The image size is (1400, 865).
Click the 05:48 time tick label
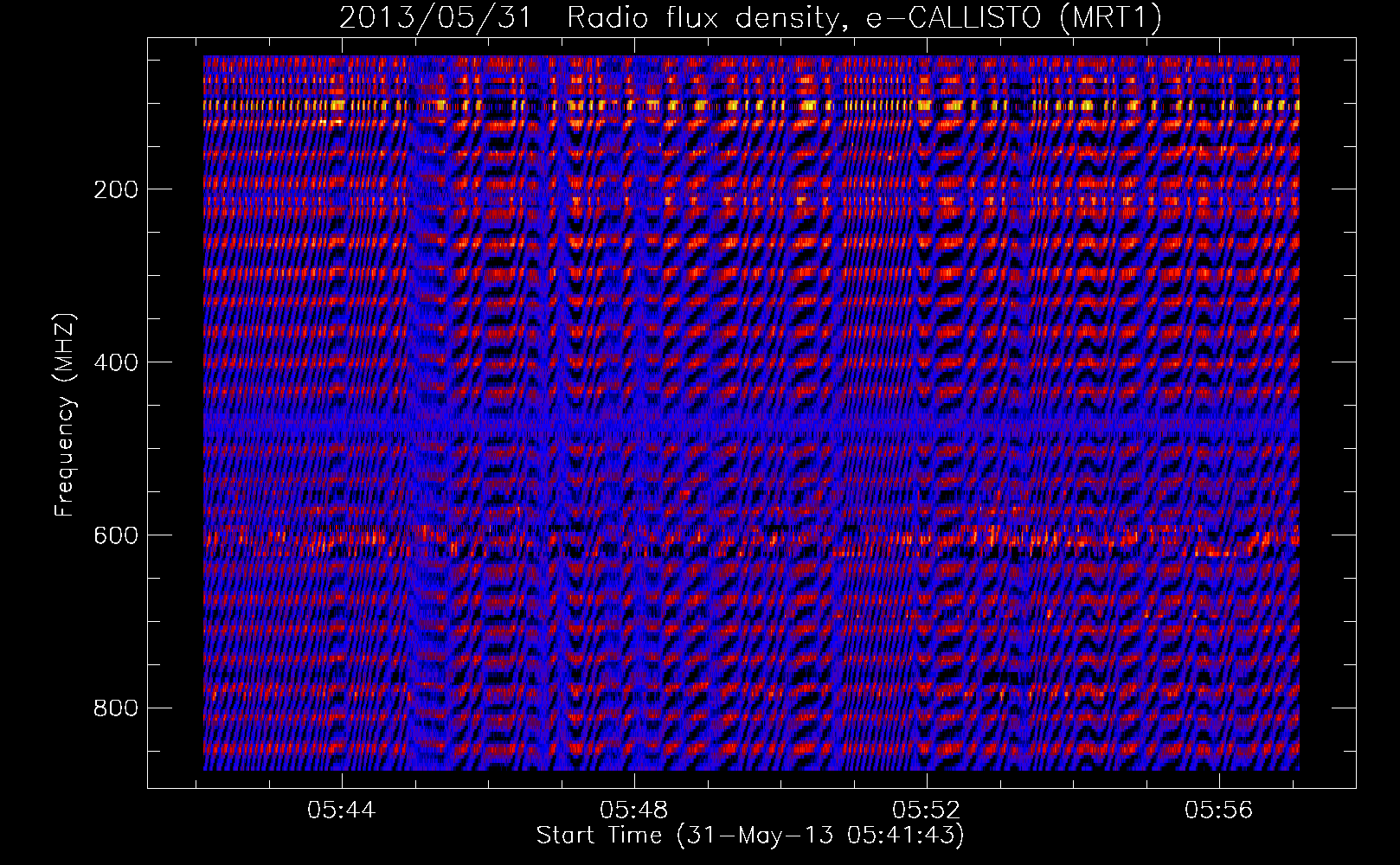pos(634,811)
